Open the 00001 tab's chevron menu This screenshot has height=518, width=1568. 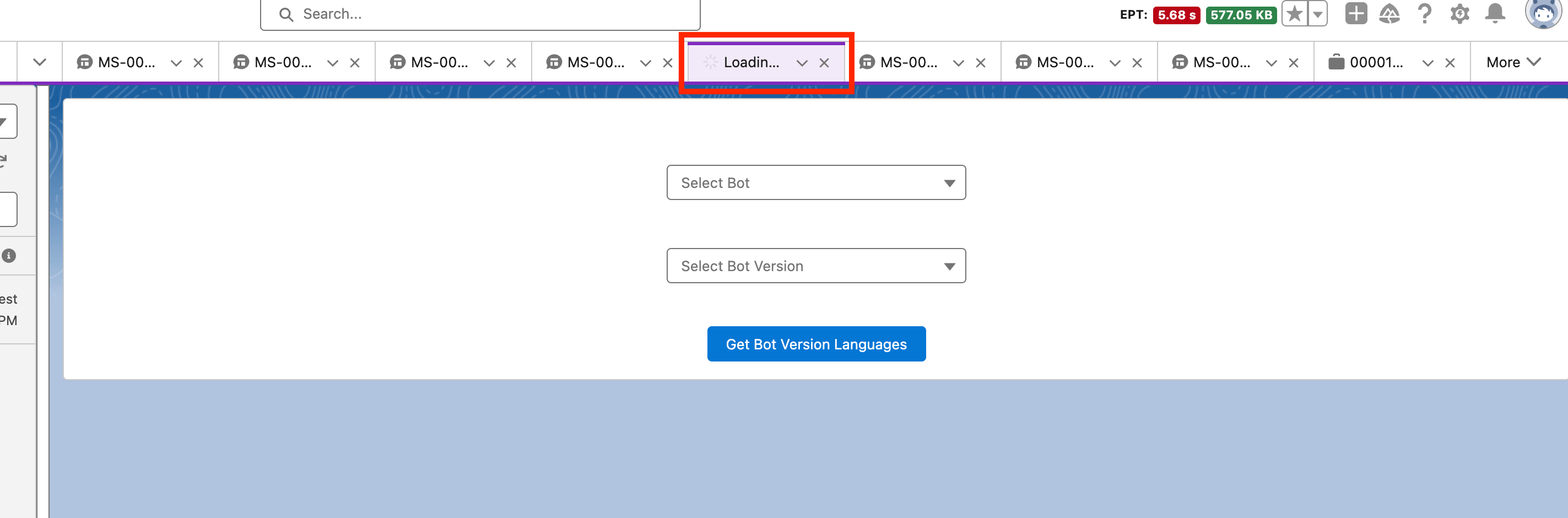click(x=1428, y=63)
